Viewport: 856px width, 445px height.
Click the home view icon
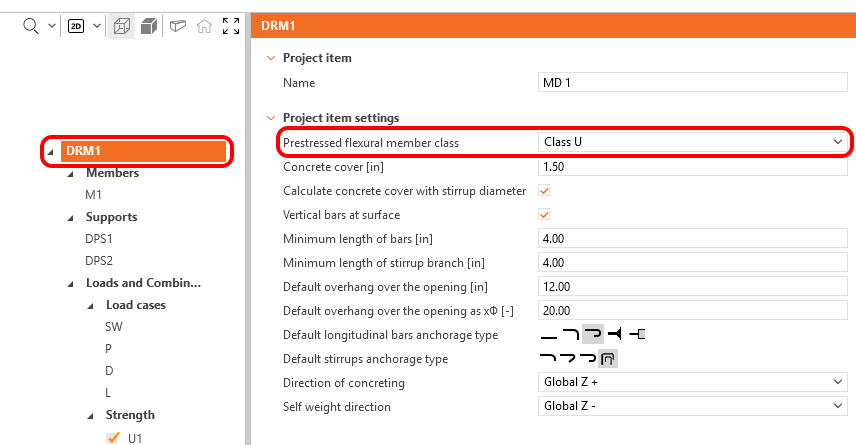[x=204, y=26]
